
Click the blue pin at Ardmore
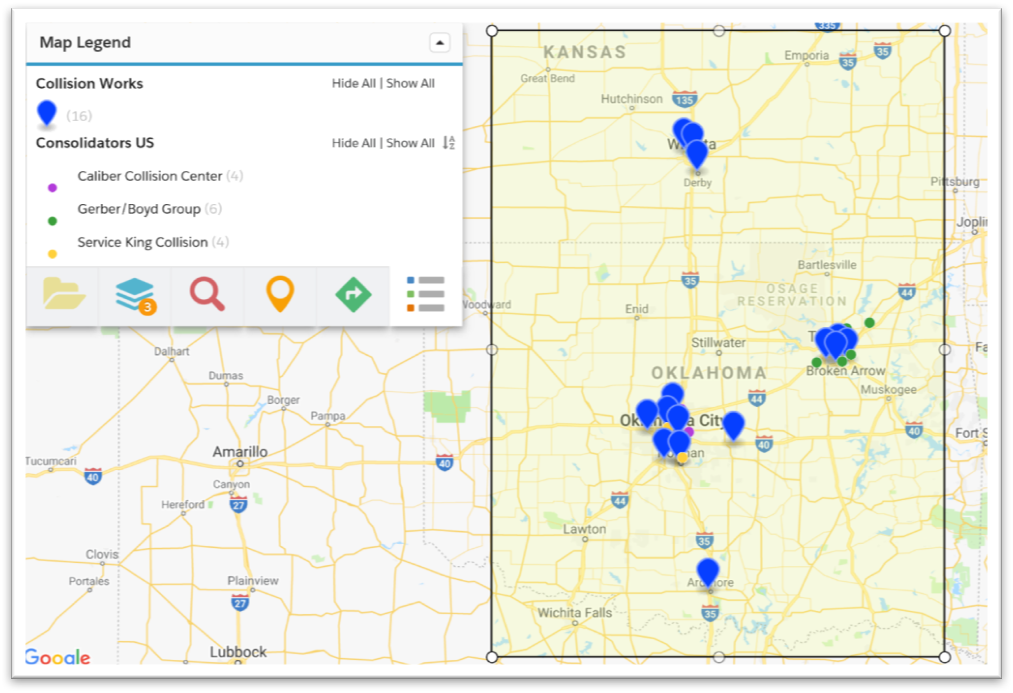coord(708,572)
